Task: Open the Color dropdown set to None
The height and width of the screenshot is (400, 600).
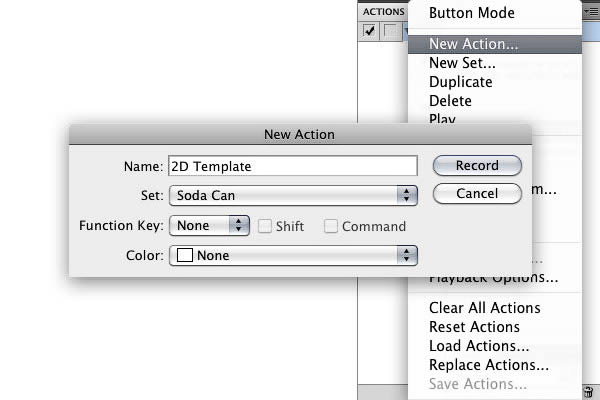Action: (293, 255)
